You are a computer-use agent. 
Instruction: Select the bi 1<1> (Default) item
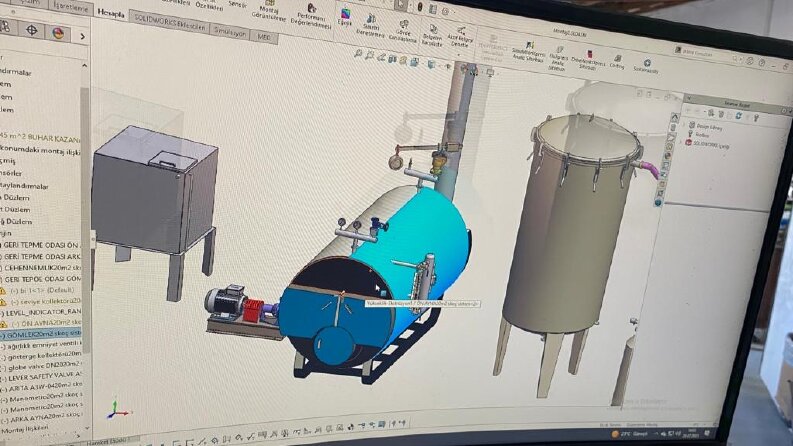coord(41,290)
